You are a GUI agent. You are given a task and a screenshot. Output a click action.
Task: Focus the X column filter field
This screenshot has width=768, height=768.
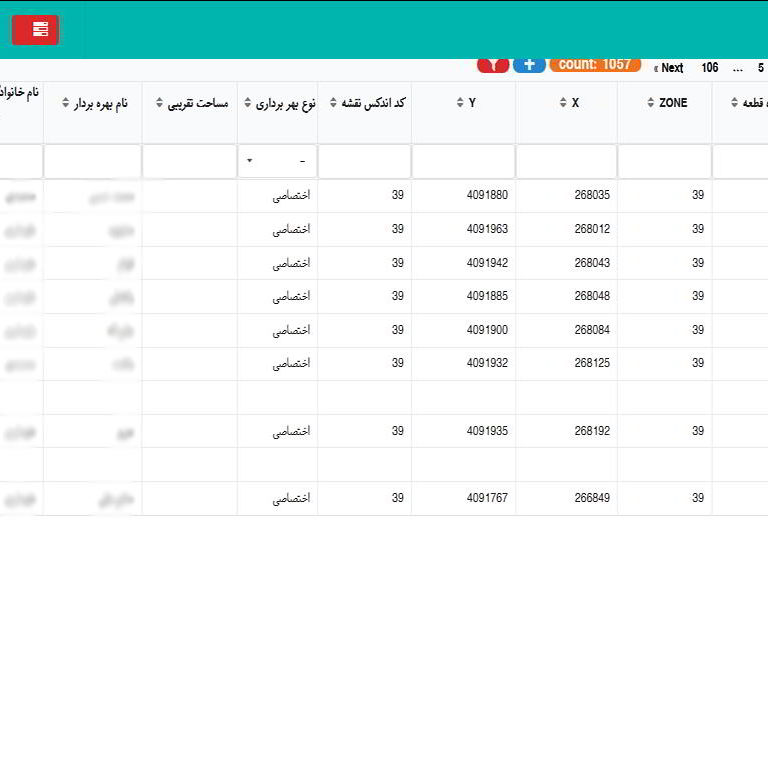coord(566,161)
